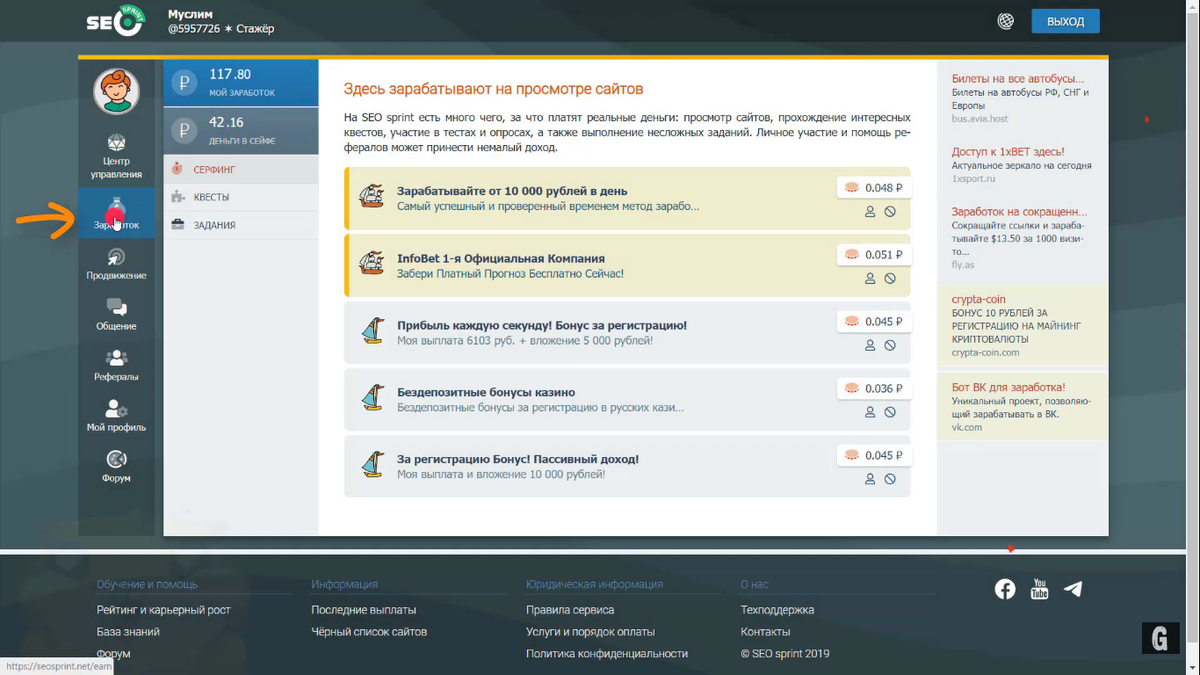1200x675 pixels.
Task: Click block icon on Бездепозитные бонусы казино row
Action: click(x=890, y=413)
